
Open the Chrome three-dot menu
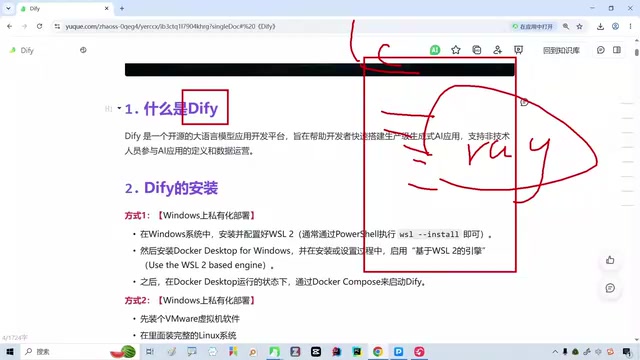[x=630, y=26]
